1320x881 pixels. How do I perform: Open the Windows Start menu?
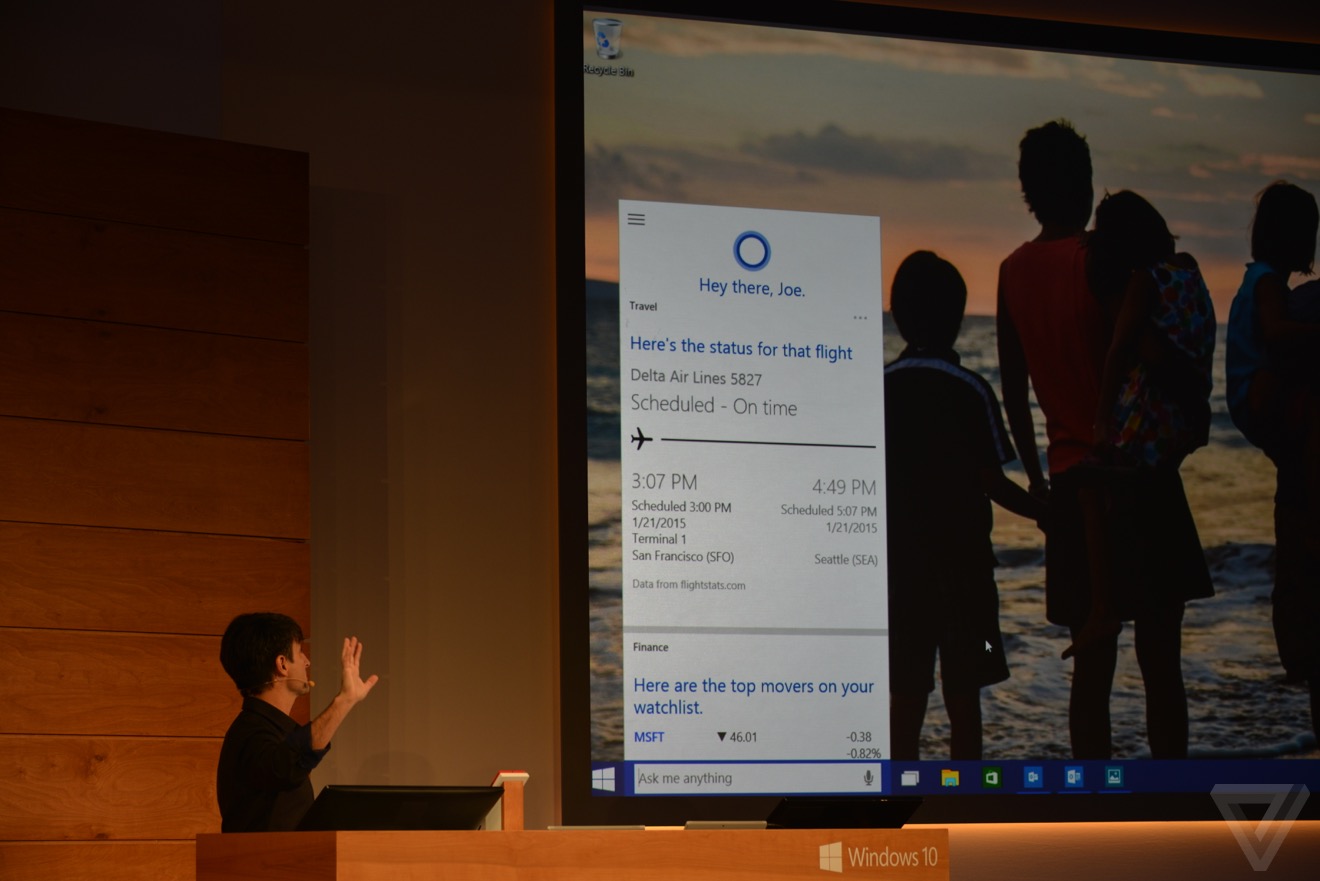tap(603, 779)
